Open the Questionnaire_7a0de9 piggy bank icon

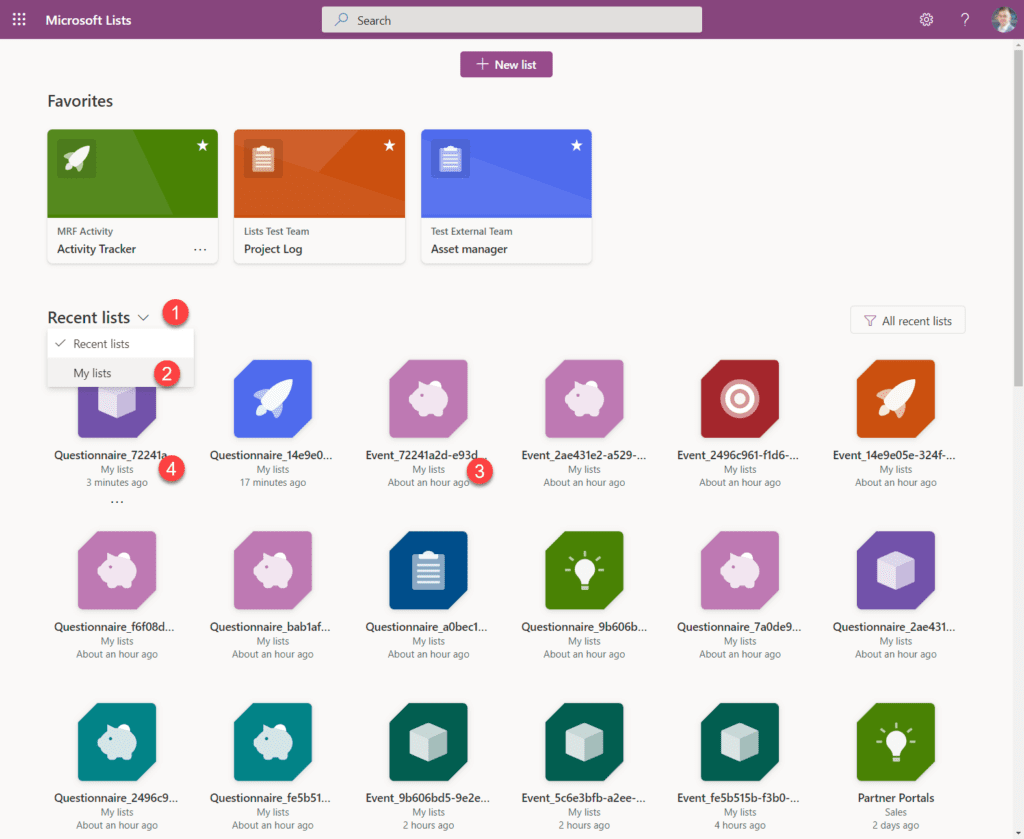740,570
